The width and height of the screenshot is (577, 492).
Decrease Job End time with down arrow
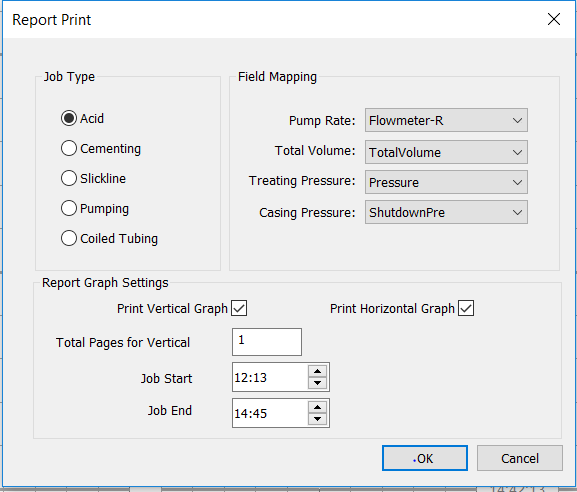317,419
